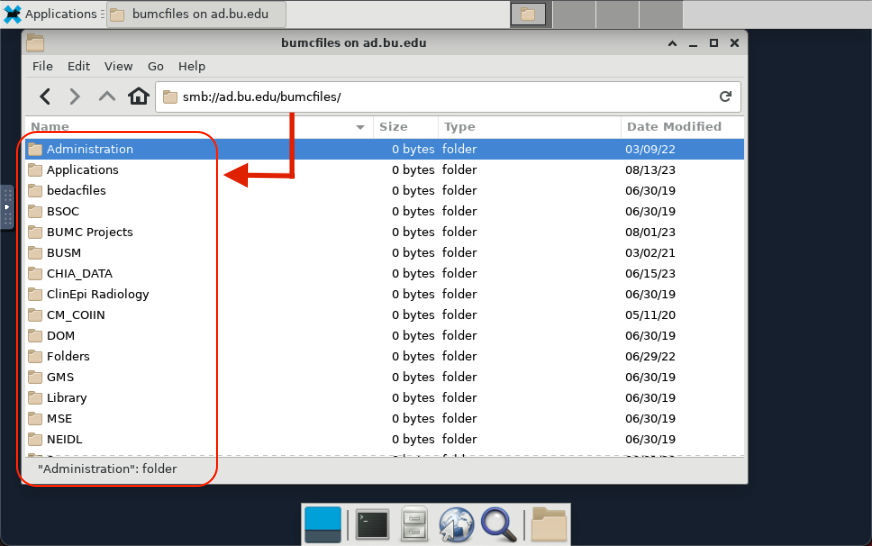The height and width of the screenshot is (546, 872).
Task: Click the DOM folder icon
Action: [x=35, y=336]
